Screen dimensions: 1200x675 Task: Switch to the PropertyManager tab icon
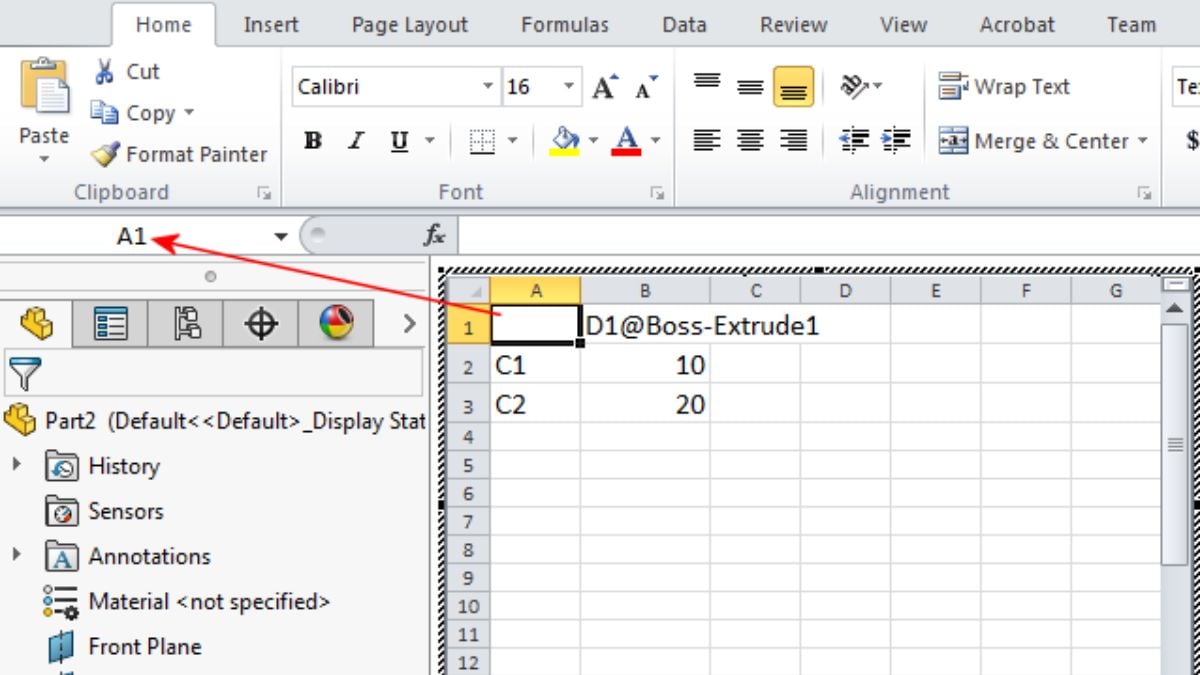coord(110,324)
